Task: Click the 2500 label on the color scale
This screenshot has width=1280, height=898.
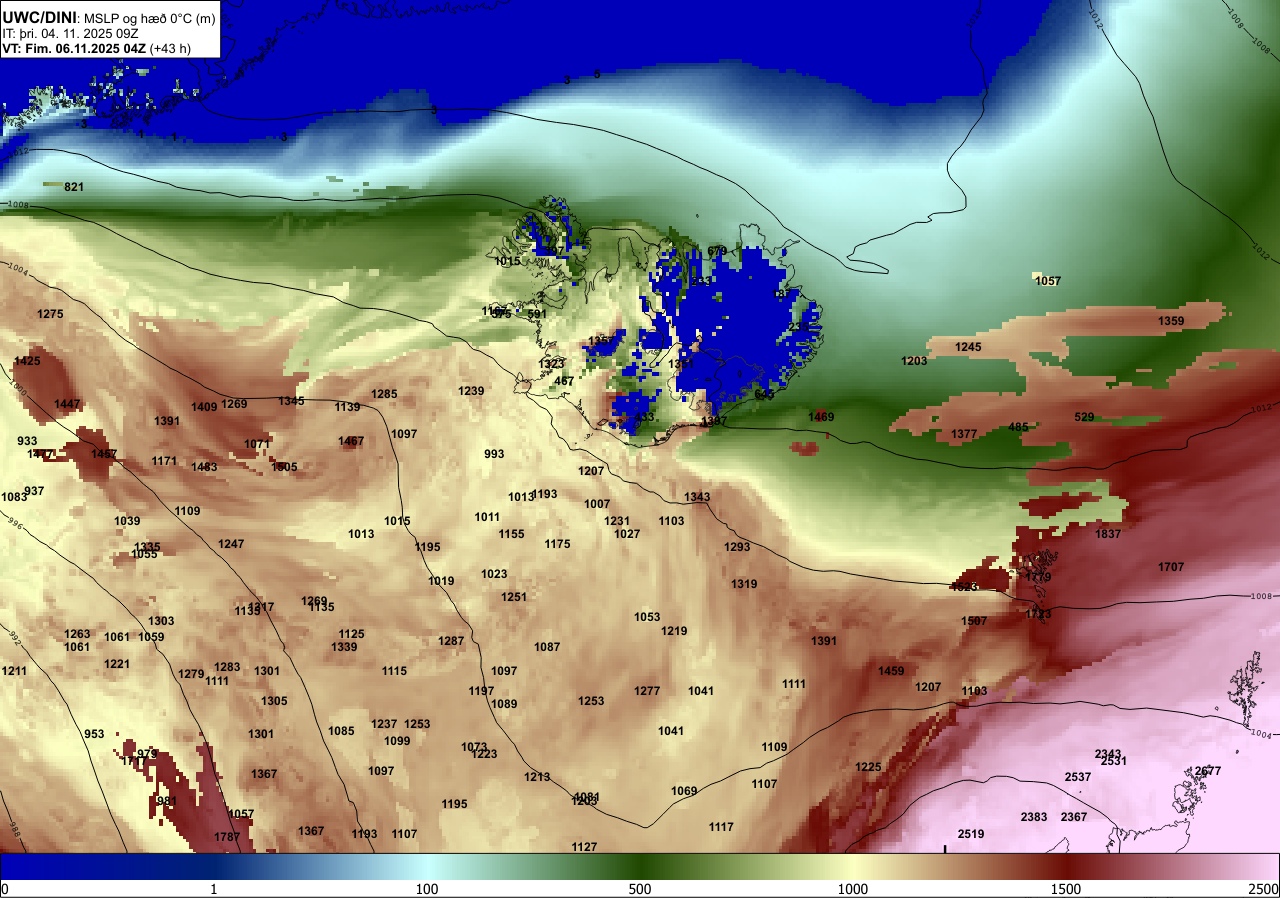Action: (1263, 889)
